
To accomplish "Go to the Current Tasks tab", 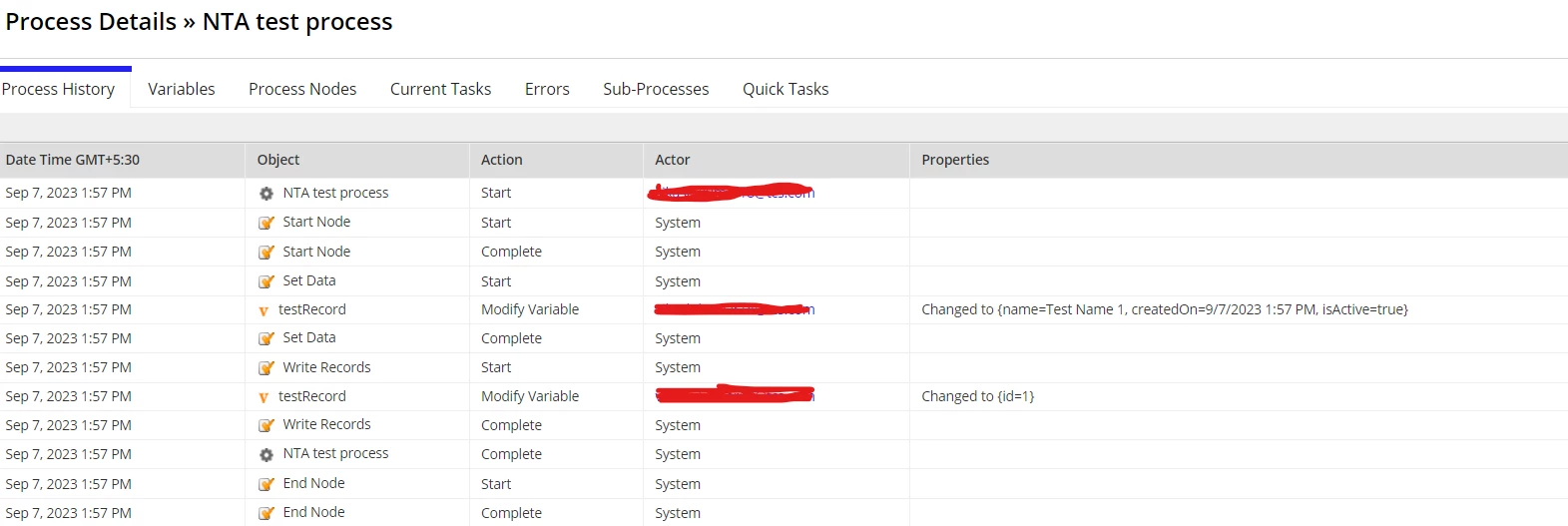I will (440, 89).
